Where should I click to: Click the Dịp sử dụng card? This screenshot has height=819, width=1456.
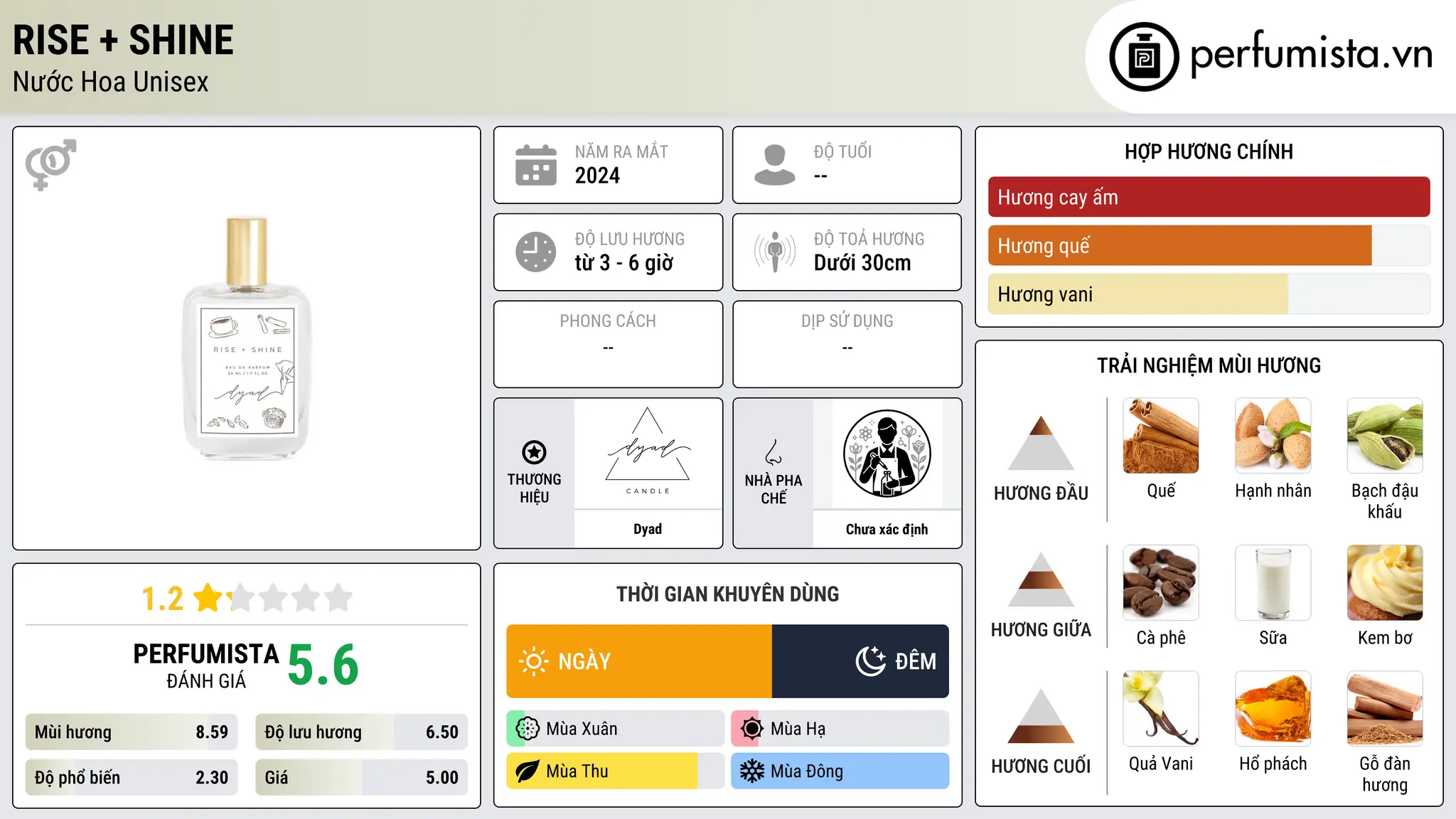847,344
